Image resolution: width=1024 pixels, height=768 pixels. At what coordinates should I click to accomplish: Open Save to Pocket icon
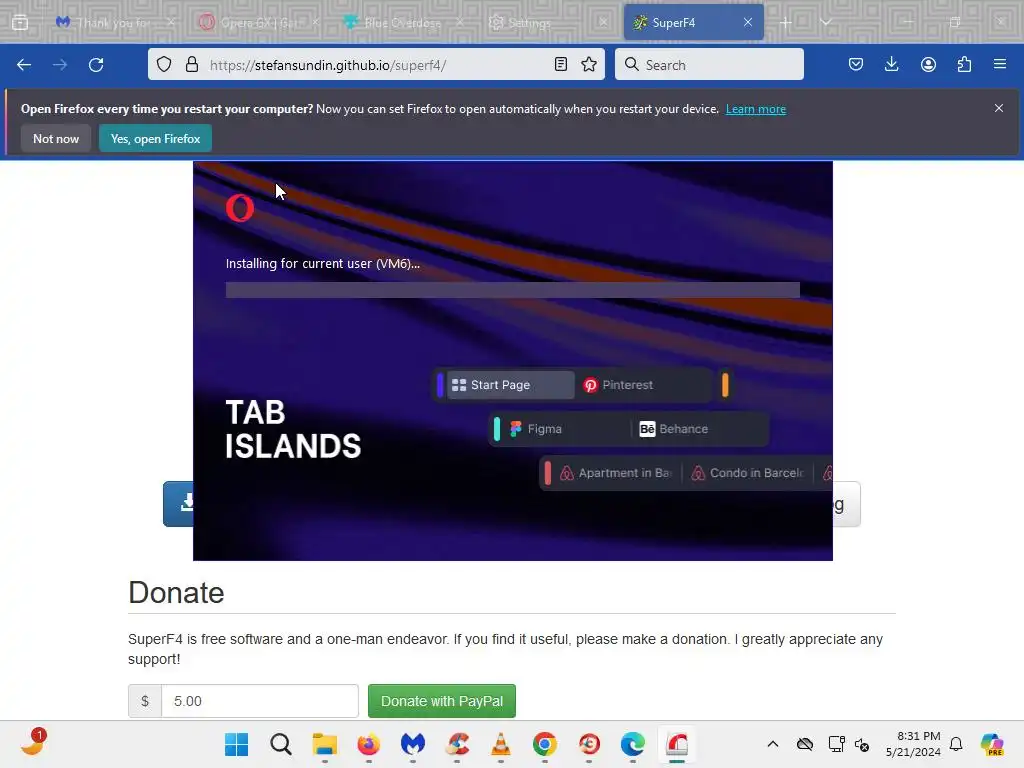click(x=856, y=64)
